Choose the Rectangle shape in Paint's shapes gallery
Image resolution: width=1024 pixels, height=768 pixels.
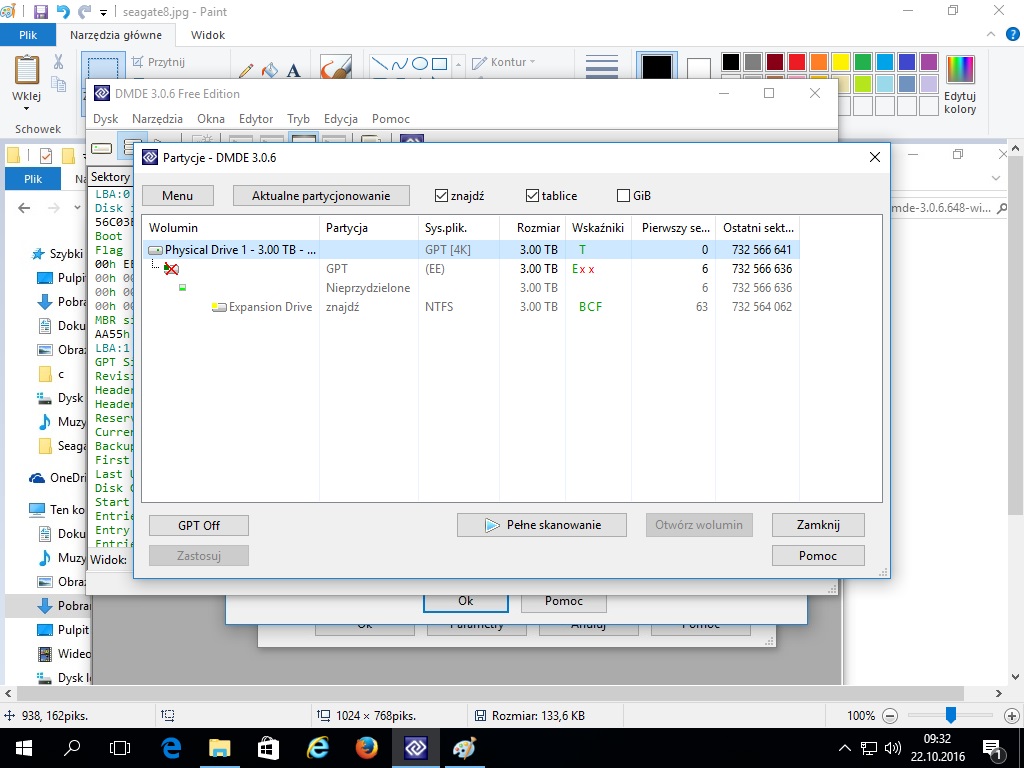click(x=440, y=63)
